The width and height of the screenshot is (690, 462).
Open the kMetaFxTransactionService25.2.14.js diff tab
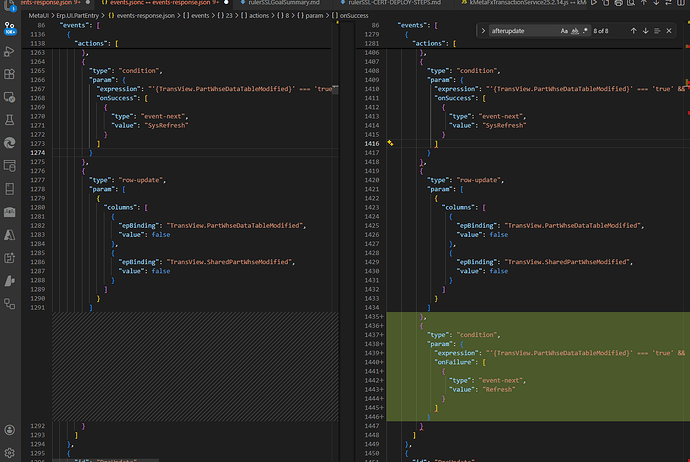(524, 3)
